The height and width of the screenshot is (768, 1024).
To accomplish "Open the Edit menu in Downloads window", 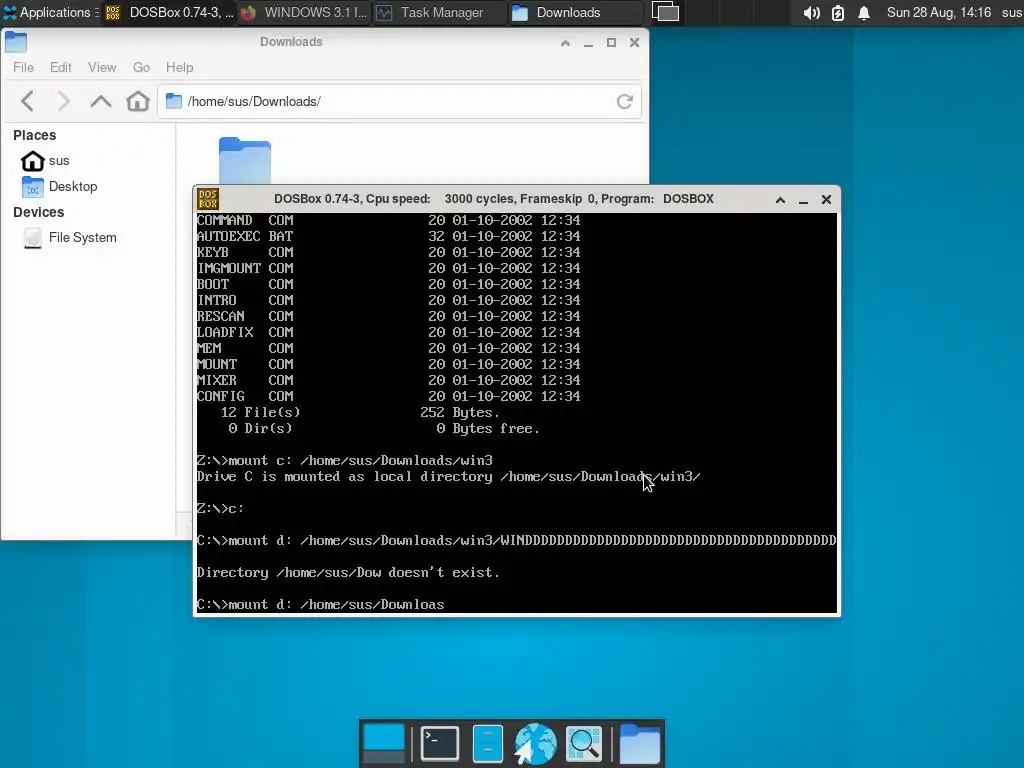I will click(61, 67).
